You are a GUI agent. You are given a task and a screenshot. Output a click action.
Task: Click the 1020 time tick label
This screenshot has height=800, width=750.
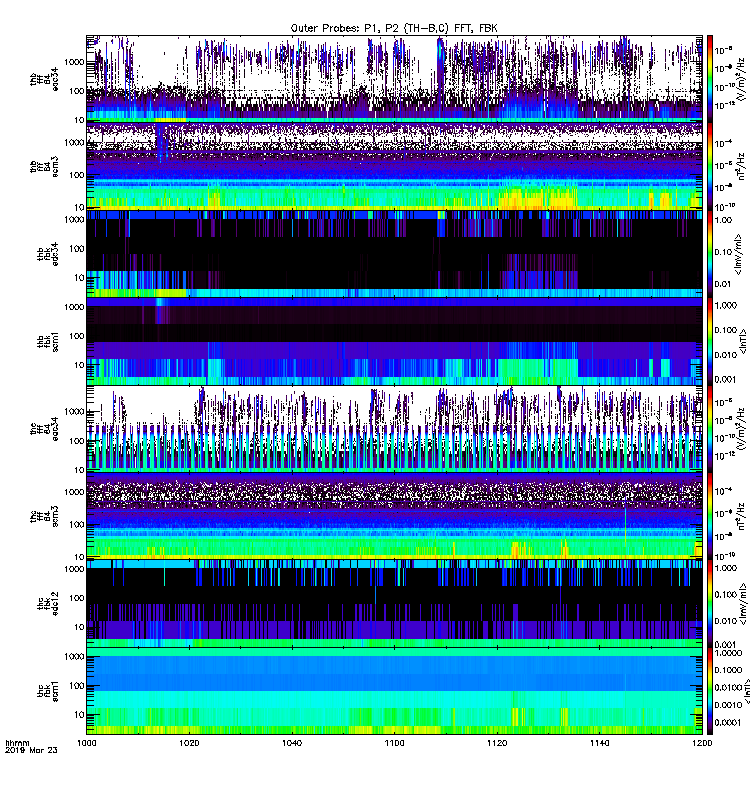tap(189, 743)
